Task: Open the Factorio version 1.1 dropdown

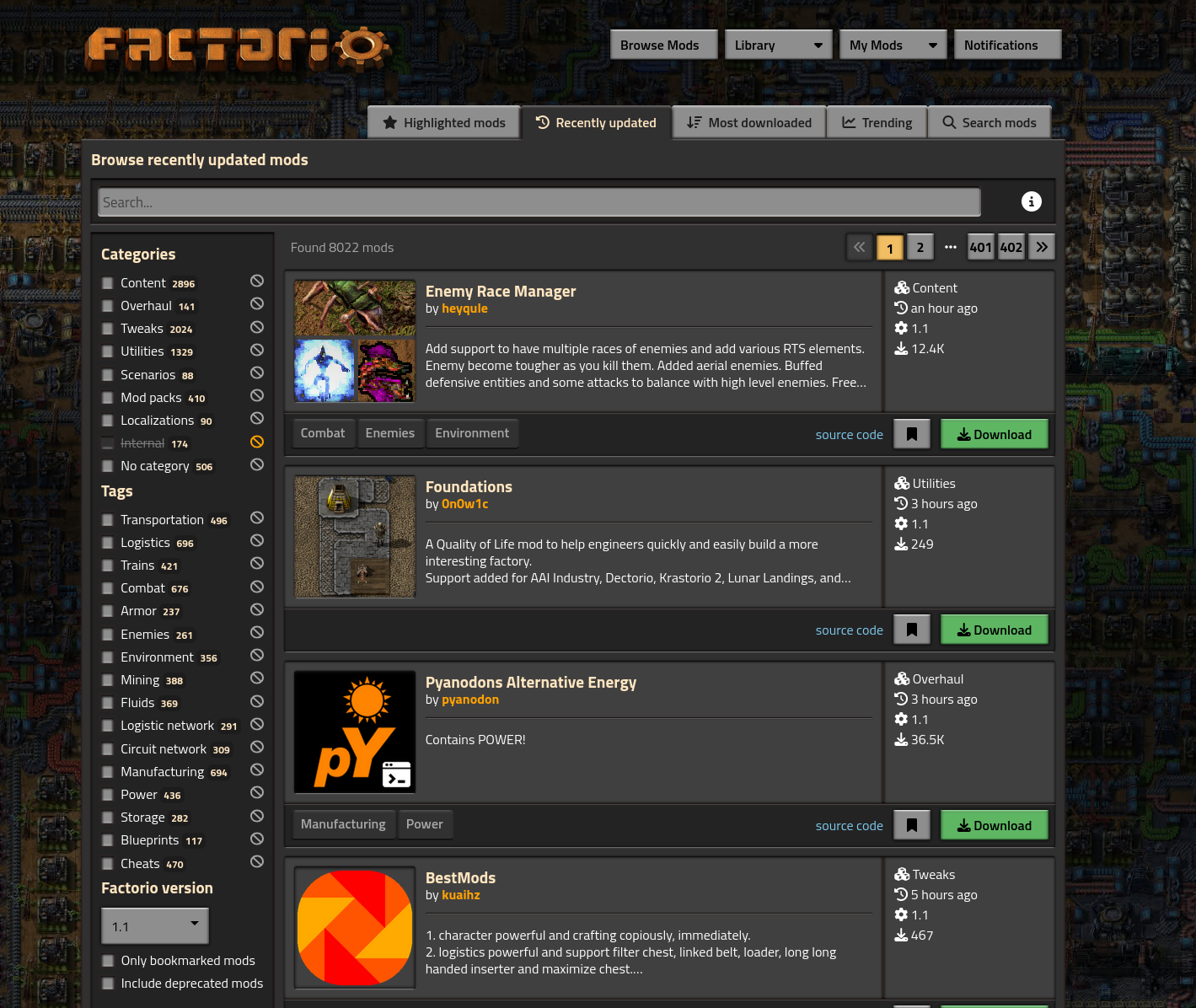Action: 155,925
